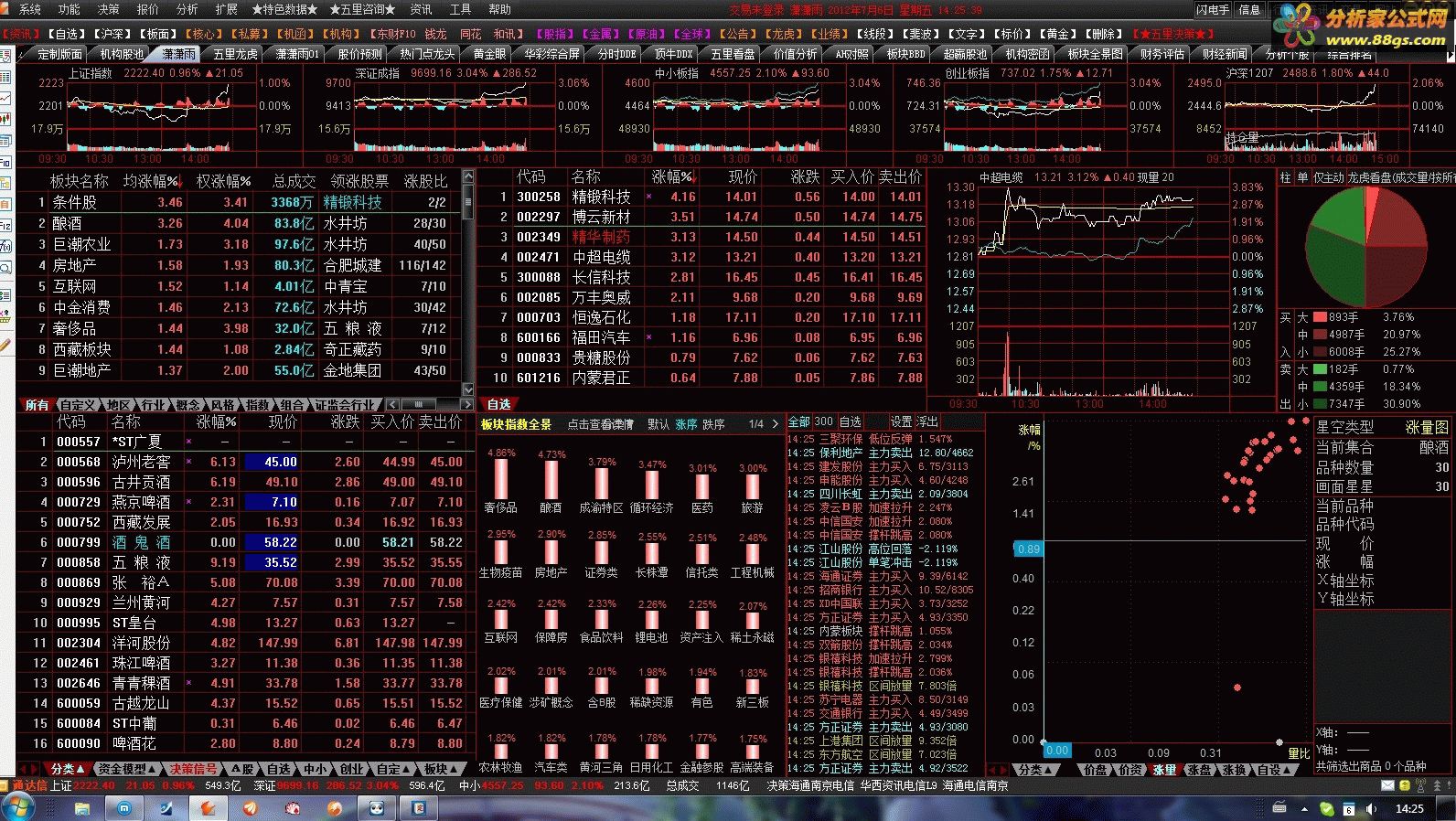Screen dimensions: 1456x821
Task: Select 默认 sector ordering
Action: pyautogui.click(x=658, y=424)
